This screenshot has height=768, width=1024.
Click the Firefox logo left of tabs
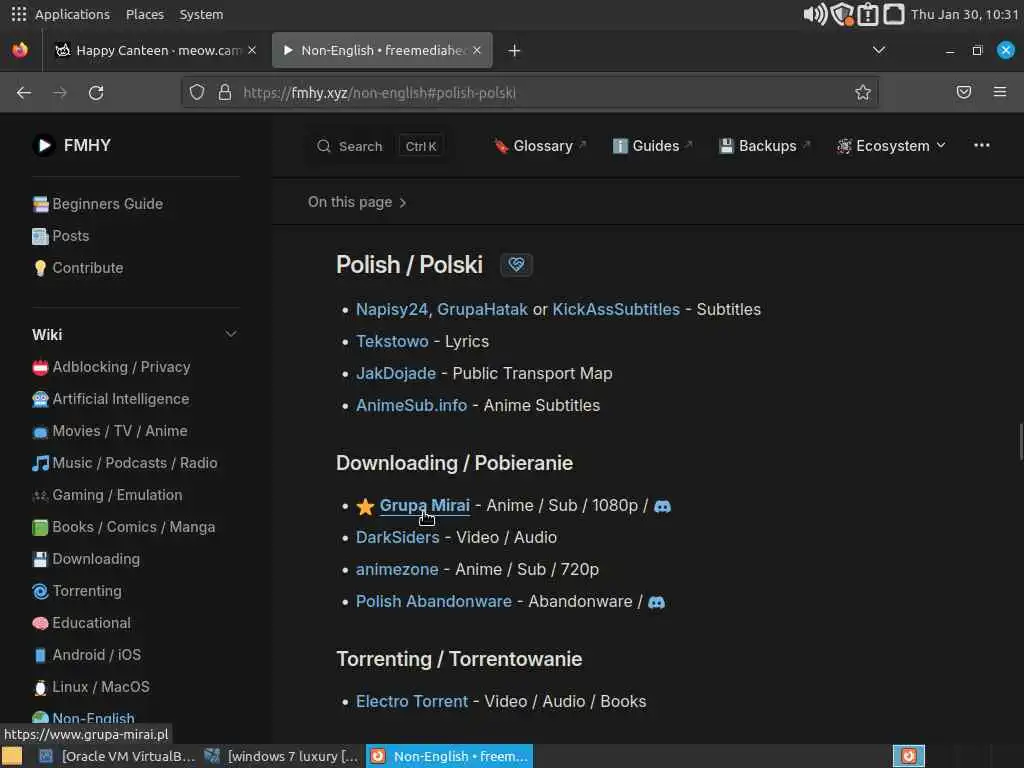pyautogui.click(x=20, y=50)
